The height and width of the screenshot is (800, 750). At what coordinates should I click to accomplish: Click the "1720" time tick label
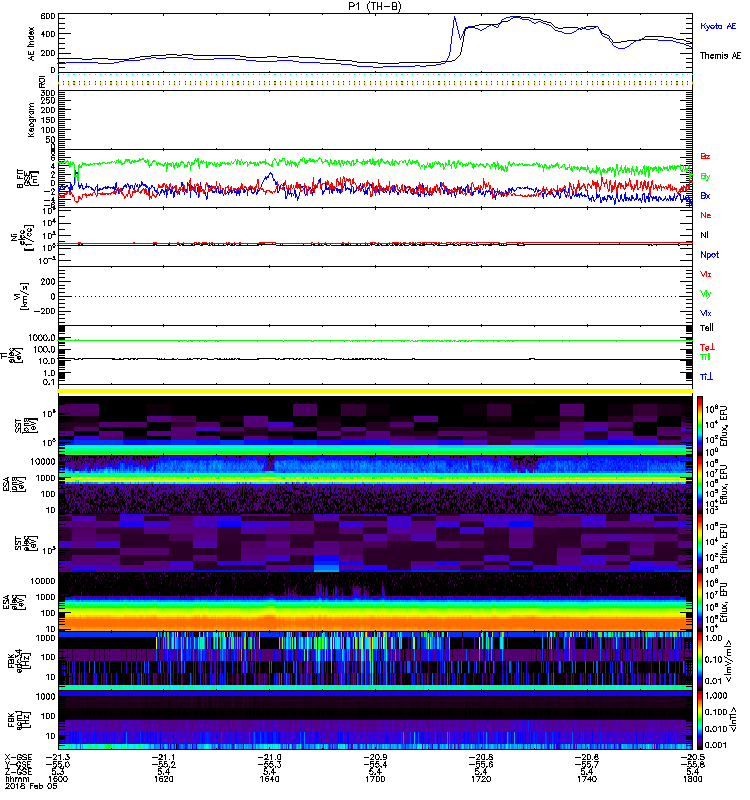(x=481, y=779)
